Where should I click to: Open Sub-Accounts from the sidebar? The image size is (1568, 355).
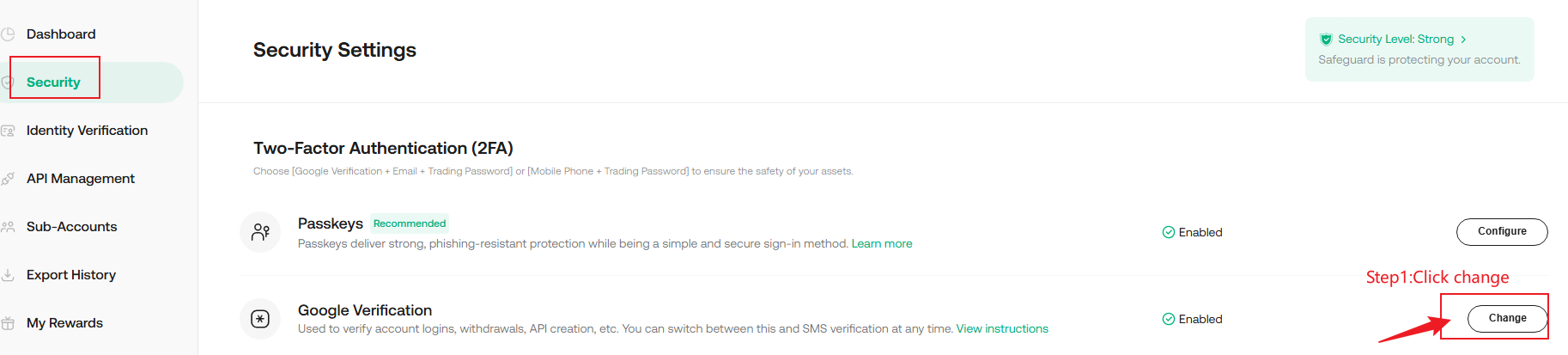(x=71, y=227)
